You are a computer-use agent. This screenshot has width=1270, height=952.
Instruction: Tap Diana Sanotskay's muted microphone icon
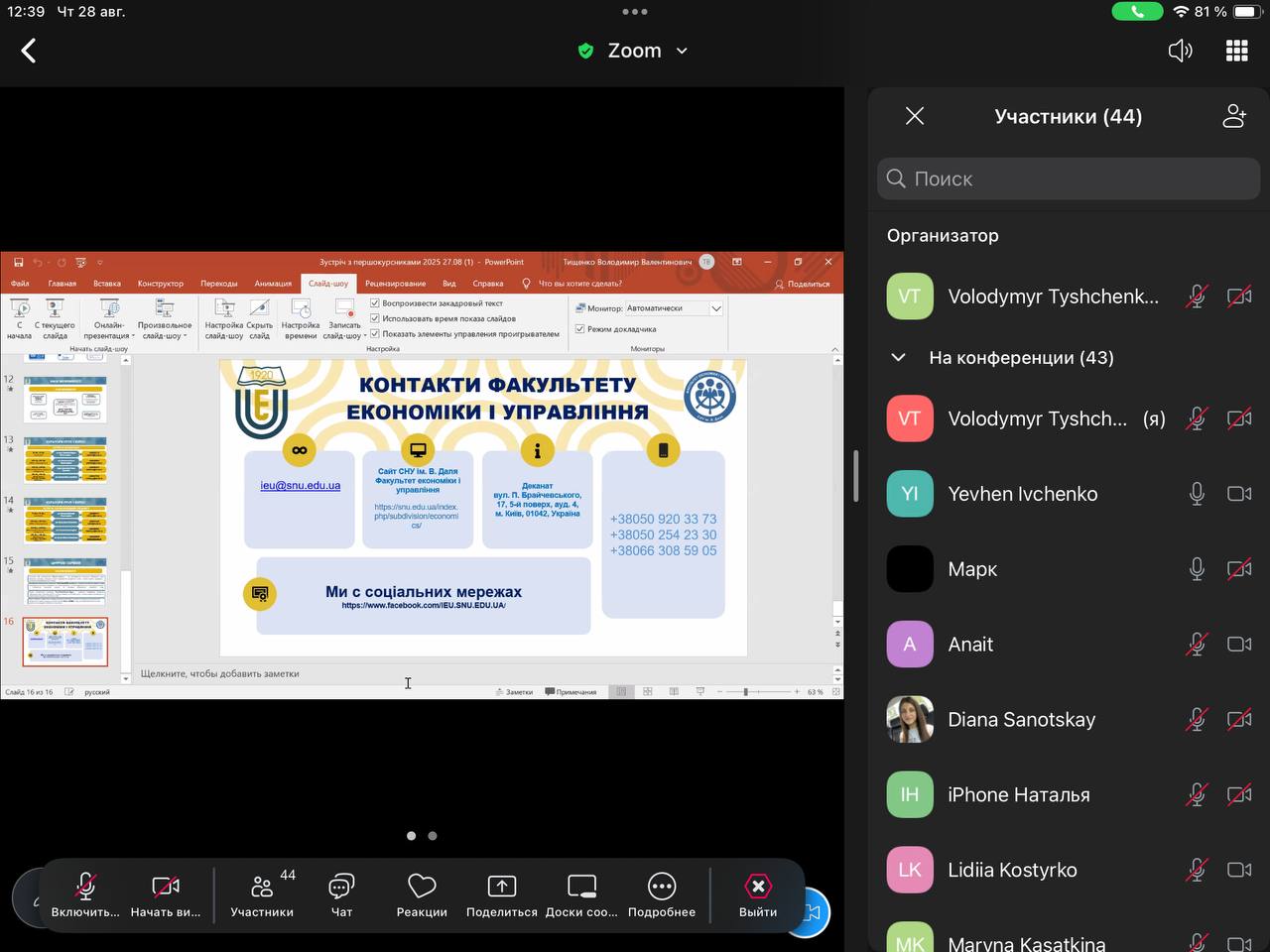[1198, 720]
